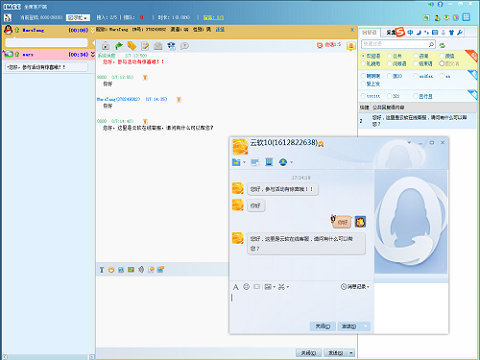This screenshot has width=480, height=360.
Task: Click the orange tag icon in chat toolbar
Action: tap(132, 46)
